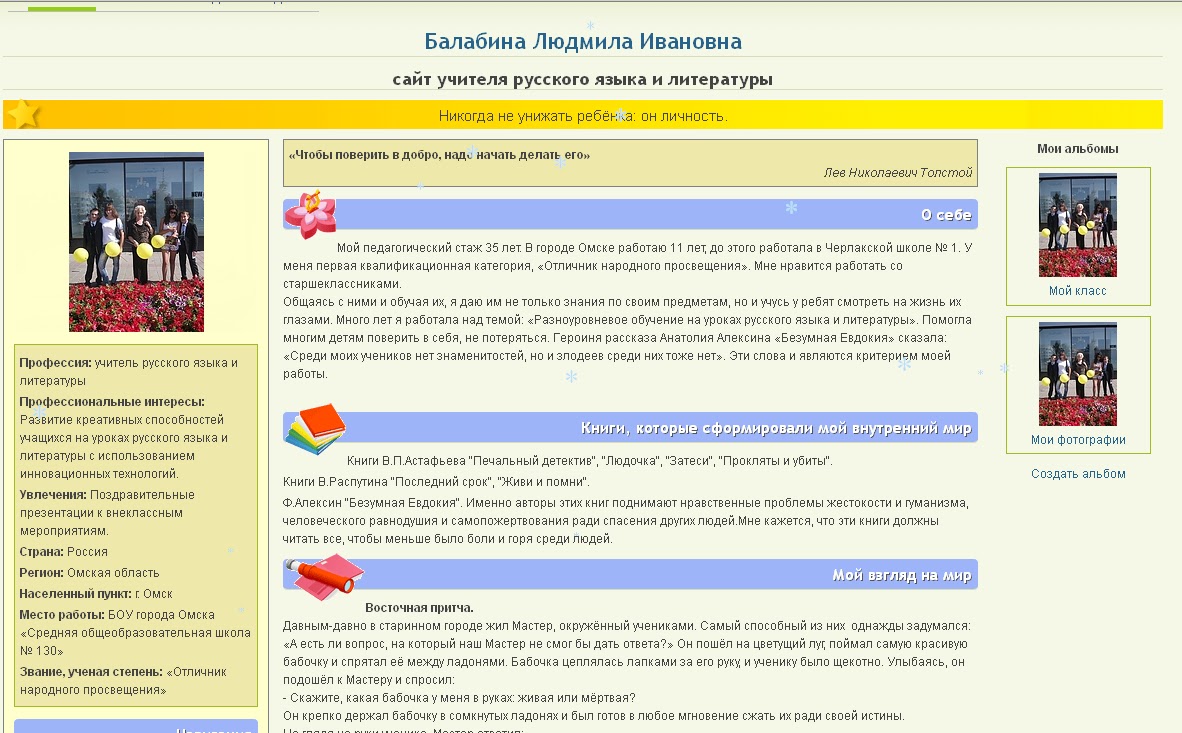Click the Профессиональные интересы label
Screen dimensions: 1182x733
[x=112, y=402]
